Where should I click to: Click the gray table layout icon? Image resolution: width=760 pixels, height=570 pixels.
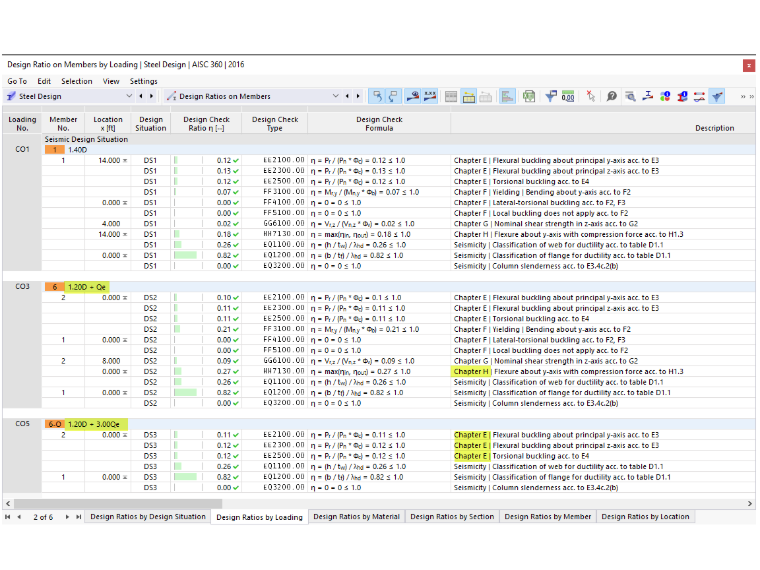[x=451, y=96]
